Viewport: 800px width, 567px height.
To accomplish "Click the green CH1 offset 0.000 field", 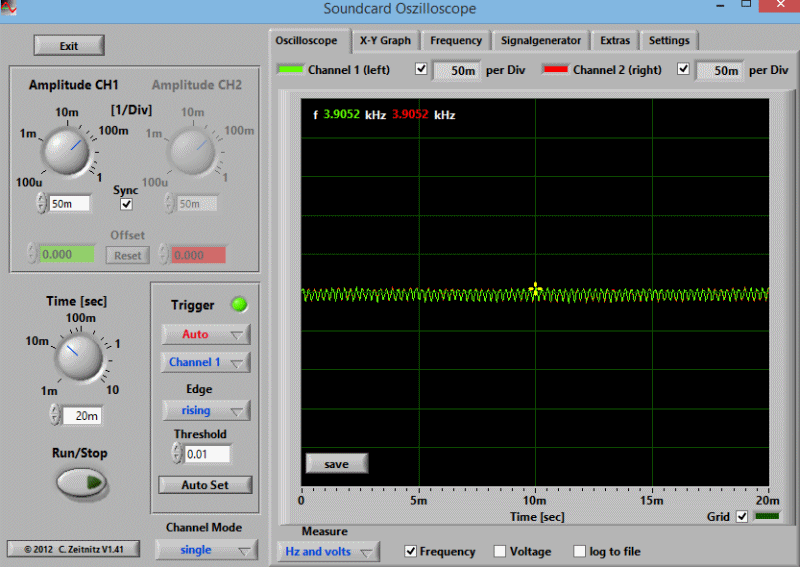I will (67, 255).
